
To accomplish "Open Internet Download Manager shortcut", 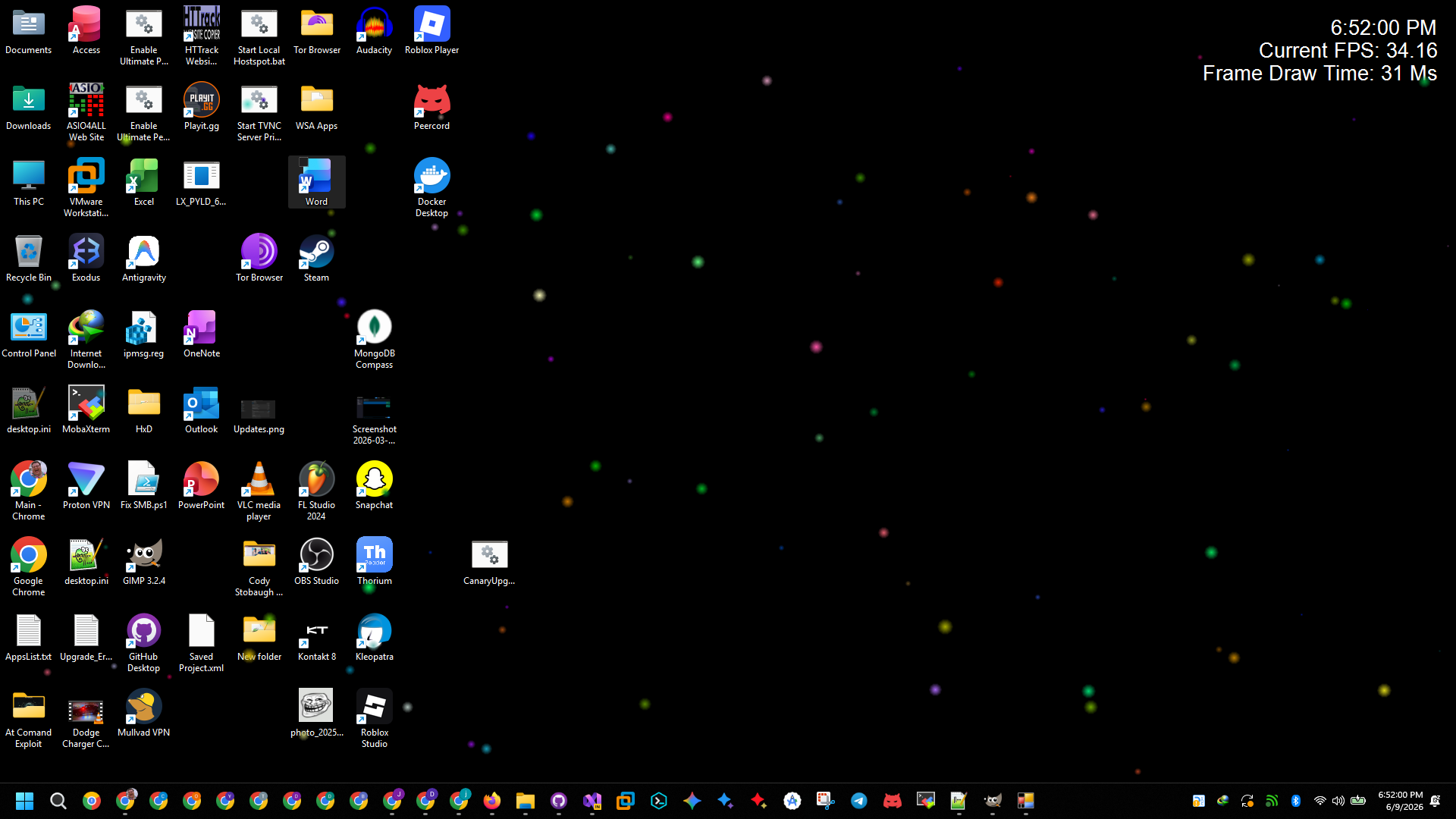I will [x=86, y=339].
